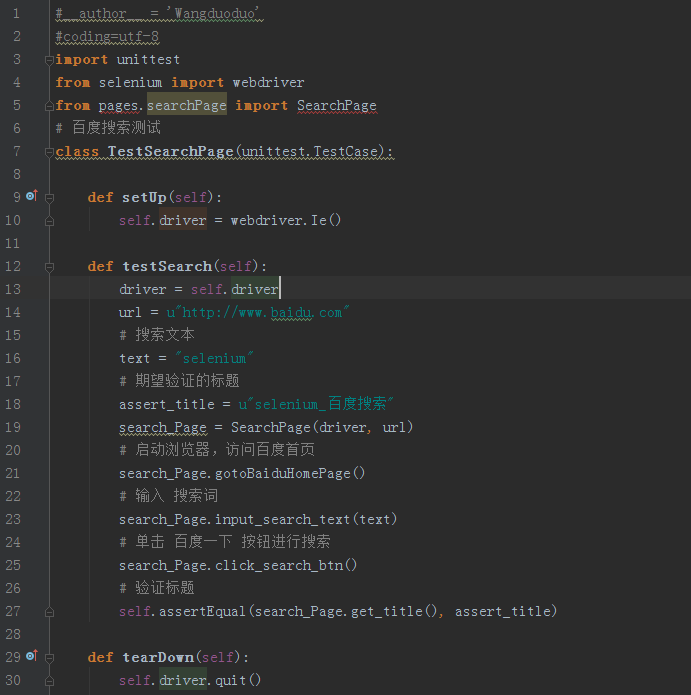The image size is (691, 695).
Task: Click 'gotoBaiduHomePage()' method call
Action: coord(290,474)
